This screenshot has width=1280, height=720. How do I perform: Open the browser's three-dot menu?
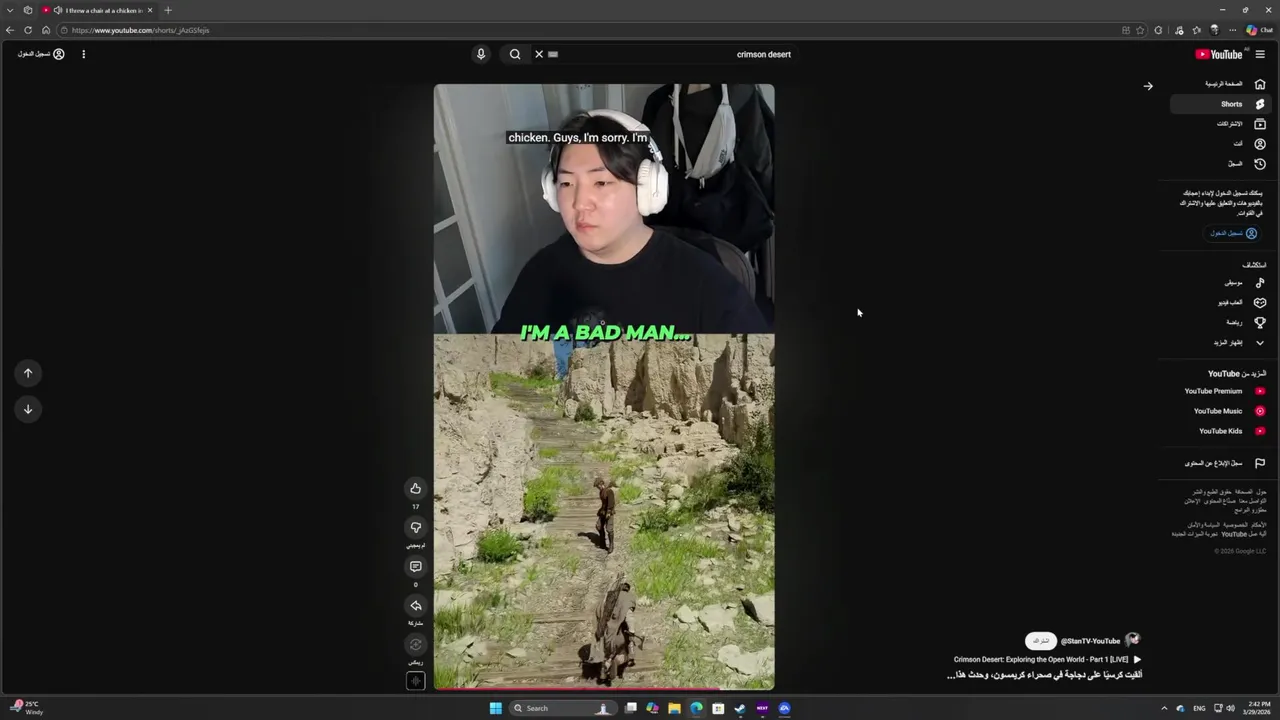[1232, 30]
